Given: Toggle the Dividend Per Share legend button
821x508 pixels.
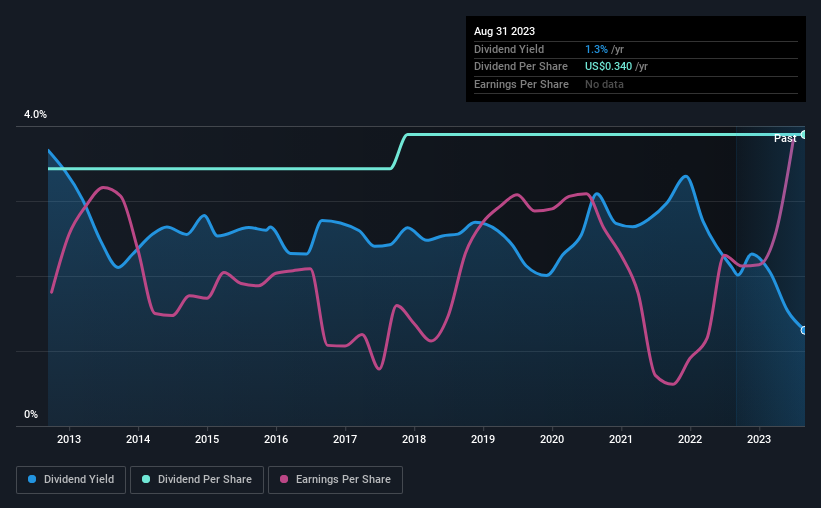Looking at the screenshot, I should point(197,480).
